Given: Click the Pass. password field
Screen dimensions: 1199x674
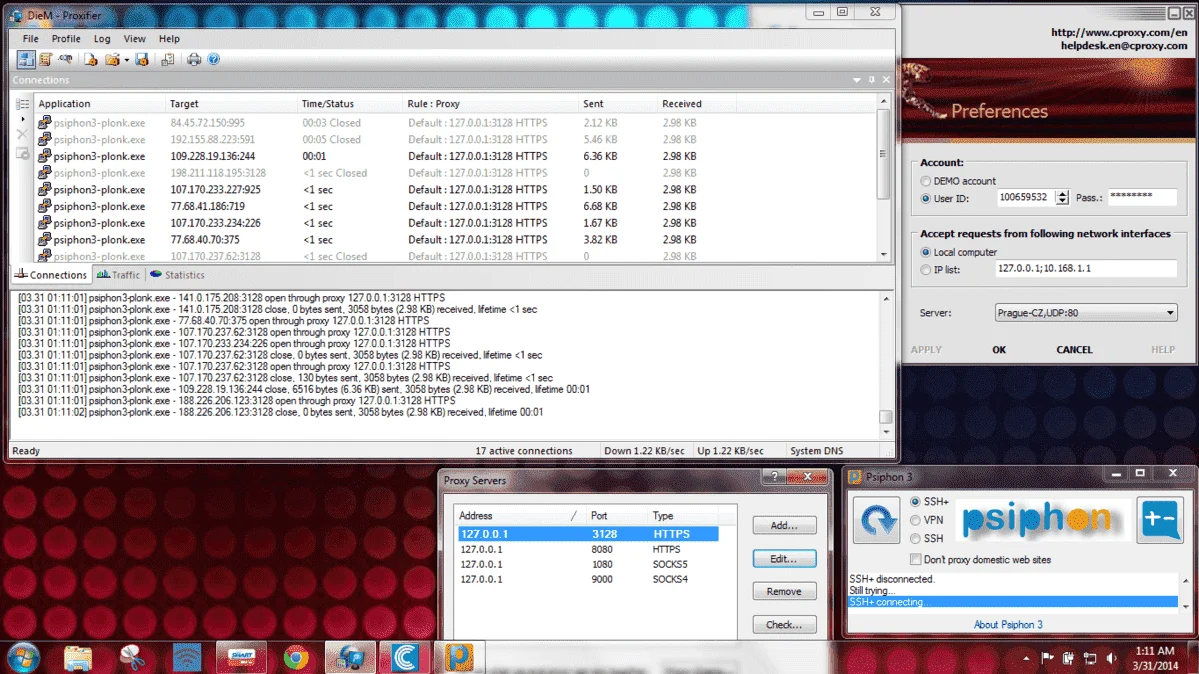Looking at the screenshot, I should (1142, 197).
